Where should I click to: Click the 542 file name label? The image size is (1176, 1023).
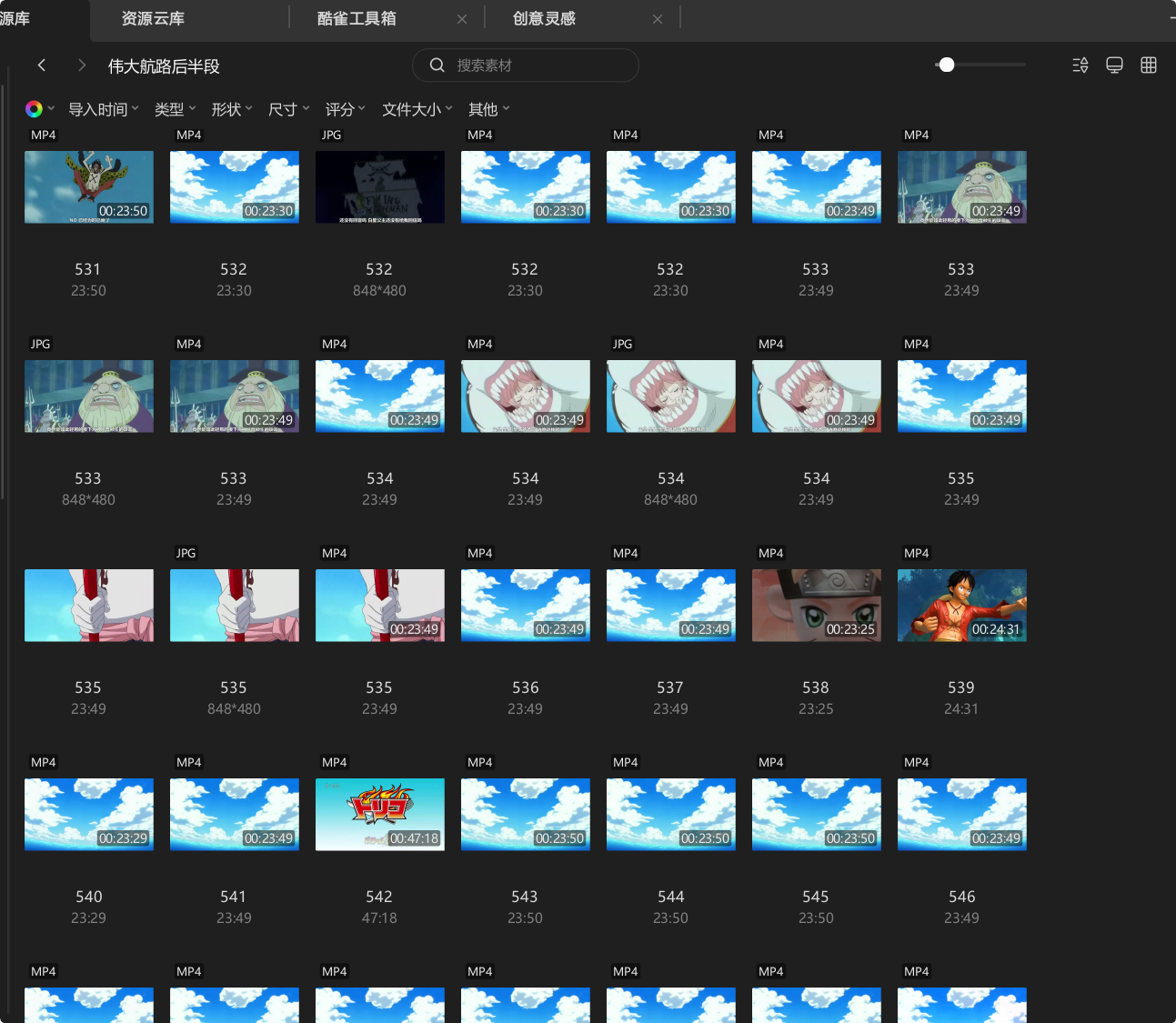tap(379, 897)
